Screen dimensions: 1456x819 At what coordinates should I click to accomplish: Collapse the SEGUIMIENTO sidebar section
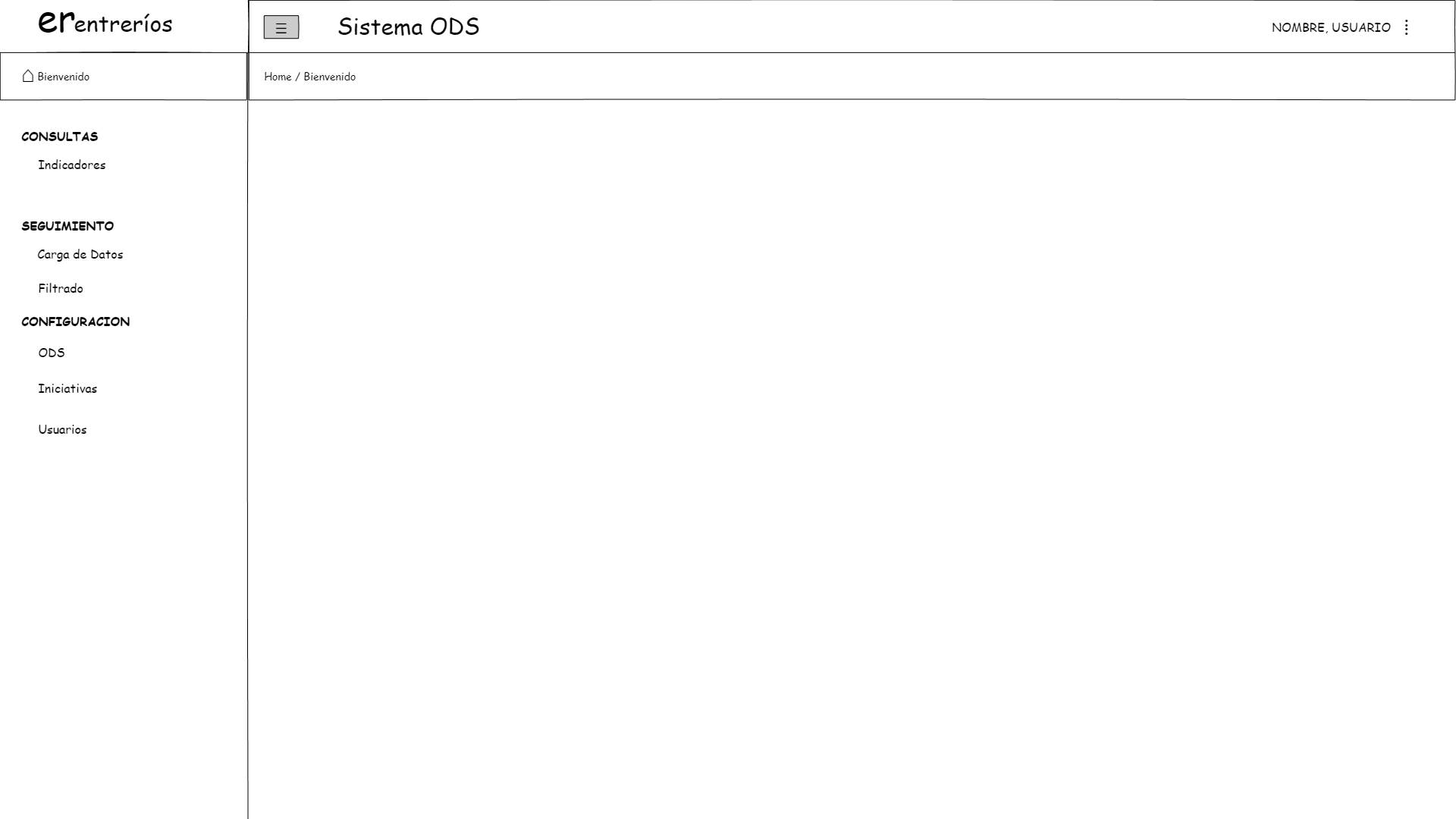pyautogui.click(x=67, y=226)
